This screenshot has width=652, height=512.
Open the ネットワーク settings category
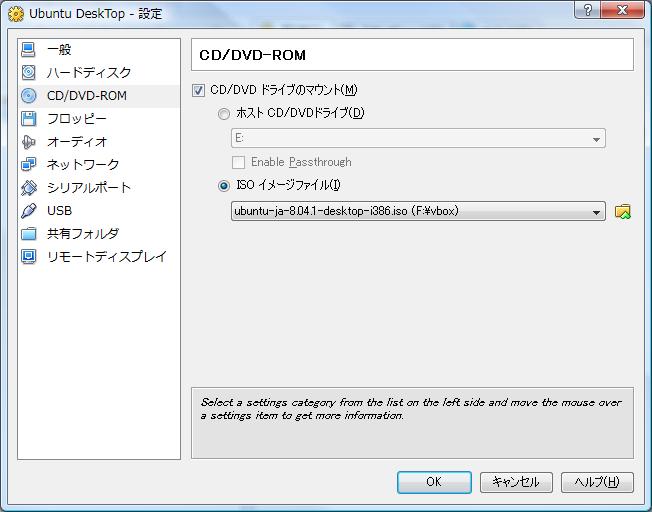99,165
